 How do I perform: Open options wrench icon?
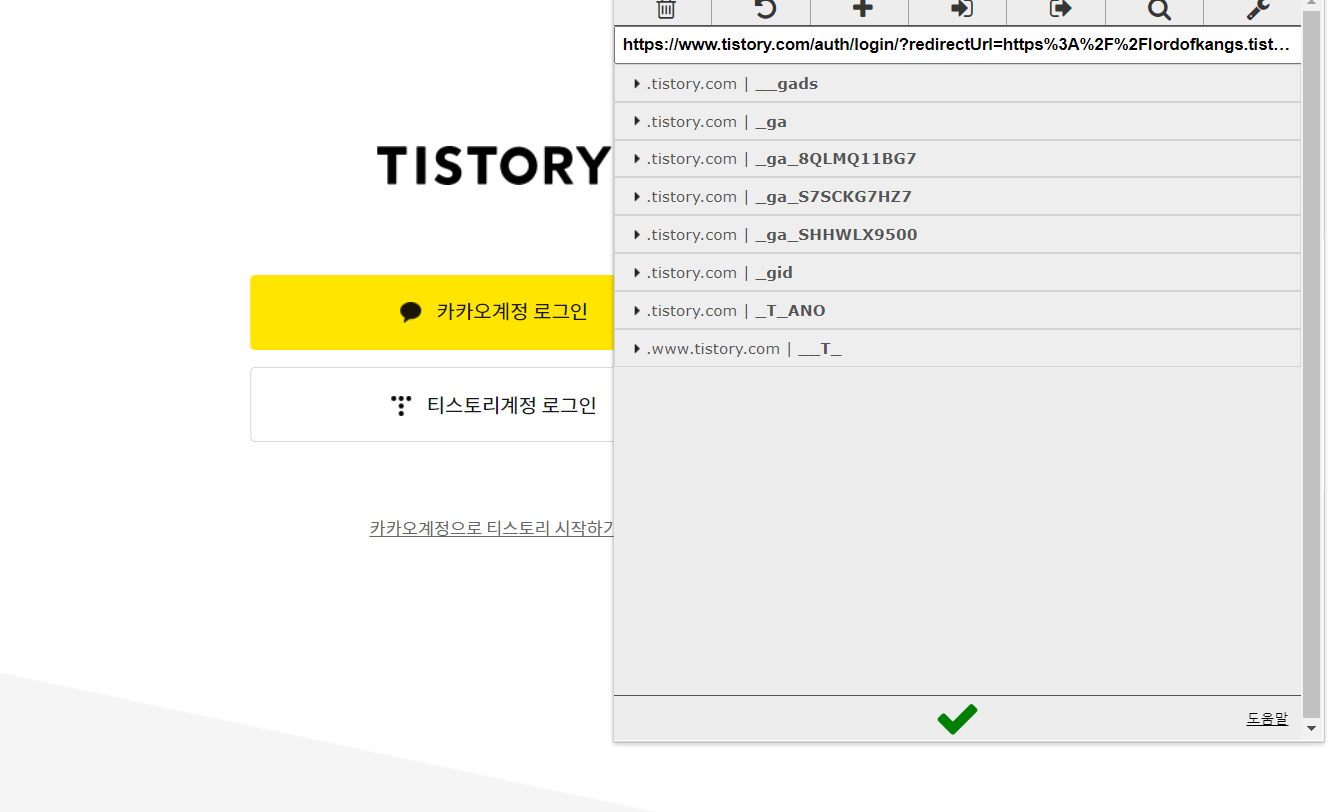click(1258, 10)
